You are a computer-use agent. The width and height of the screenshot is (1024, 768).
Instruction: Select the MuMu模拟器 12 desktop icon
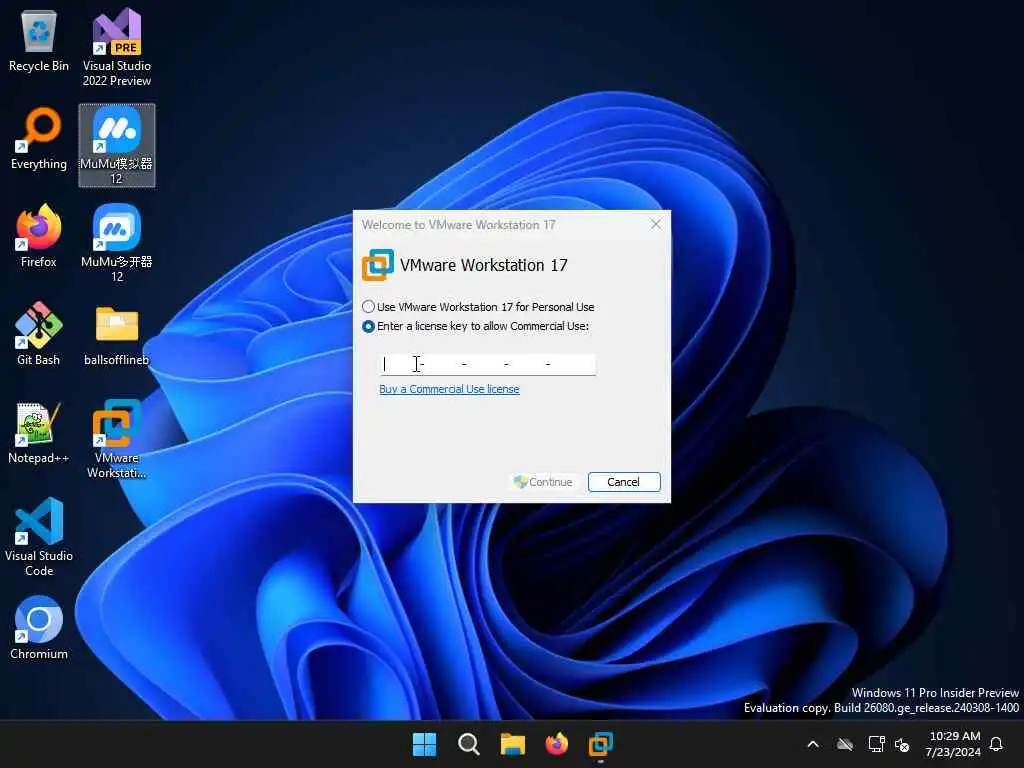(117, 145)
